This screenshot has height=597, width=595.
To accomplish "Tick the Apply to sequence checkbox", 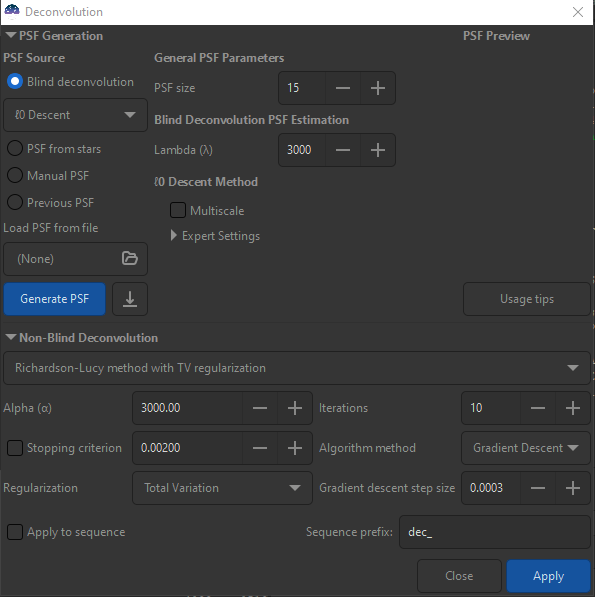I will tap(15, 532).
